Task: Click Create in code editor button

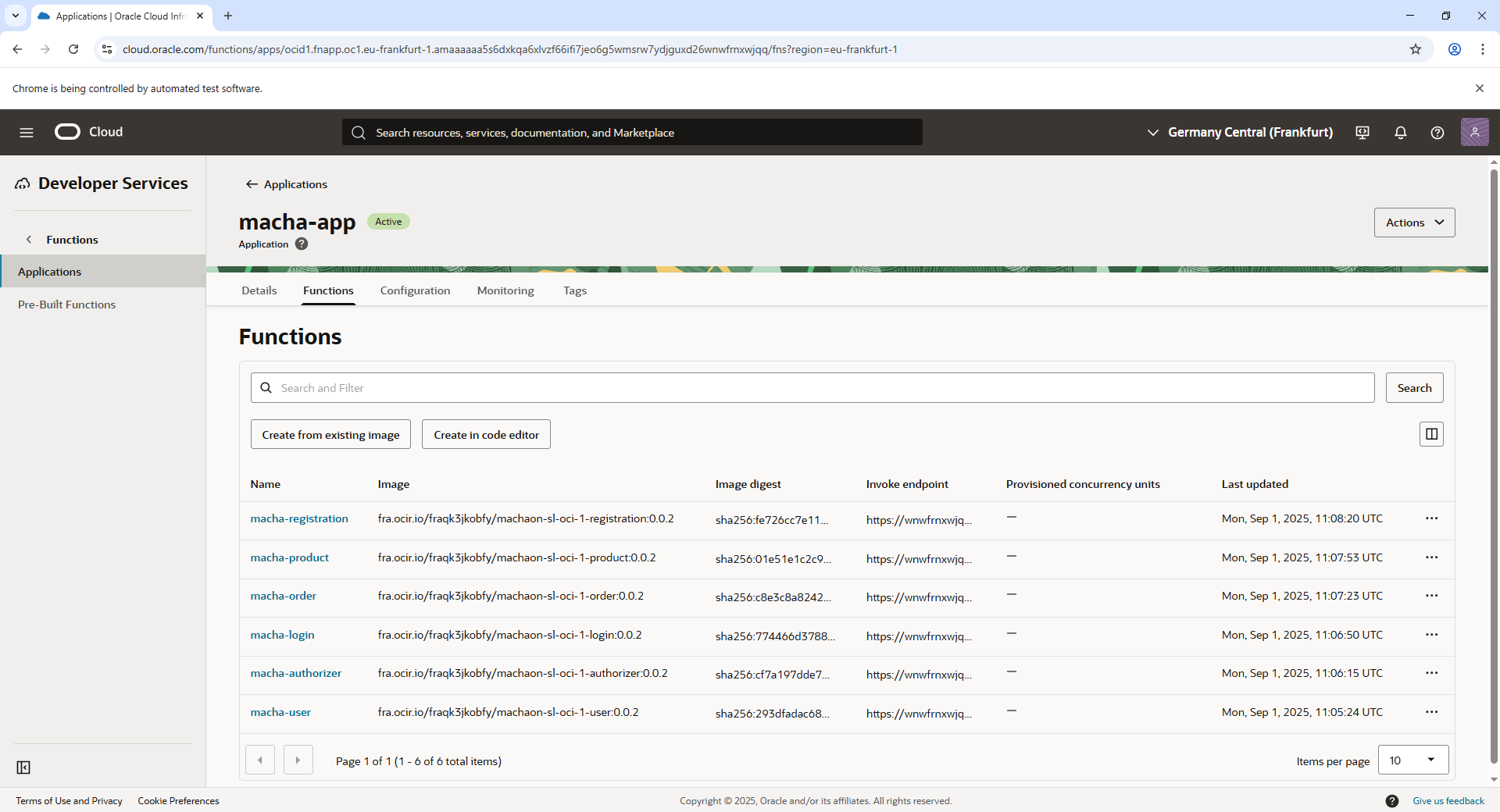Action: point(486,435)
